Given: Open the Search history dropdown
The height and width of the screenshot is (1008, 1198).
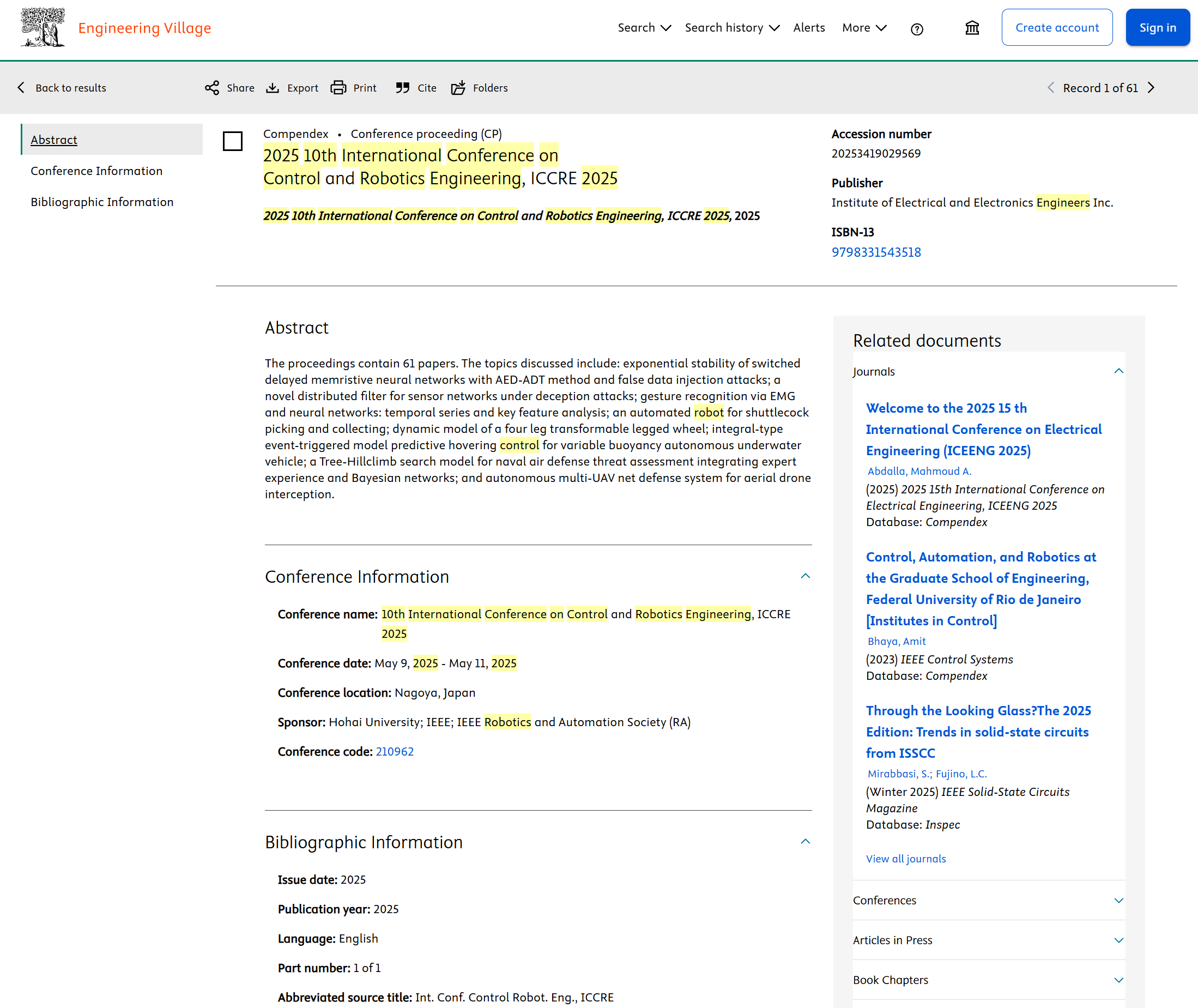Looking at the screenshot, I should click(731, 27).
